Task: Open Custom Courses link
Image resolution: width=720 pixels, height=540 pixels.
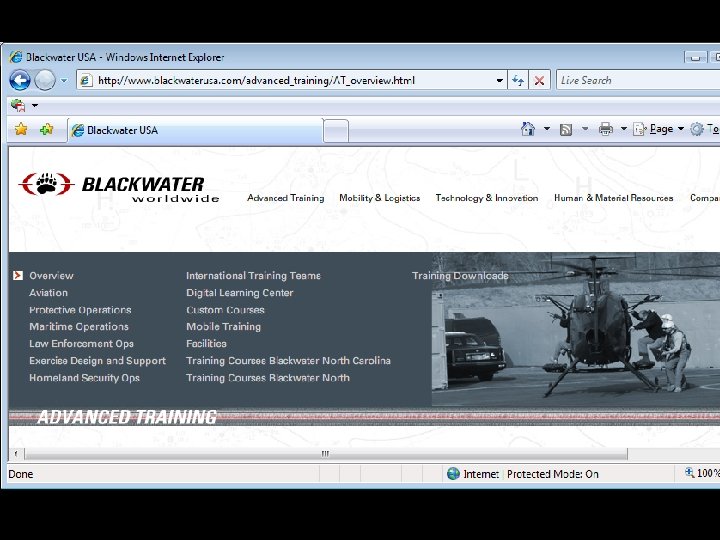Action: point(225,310)
